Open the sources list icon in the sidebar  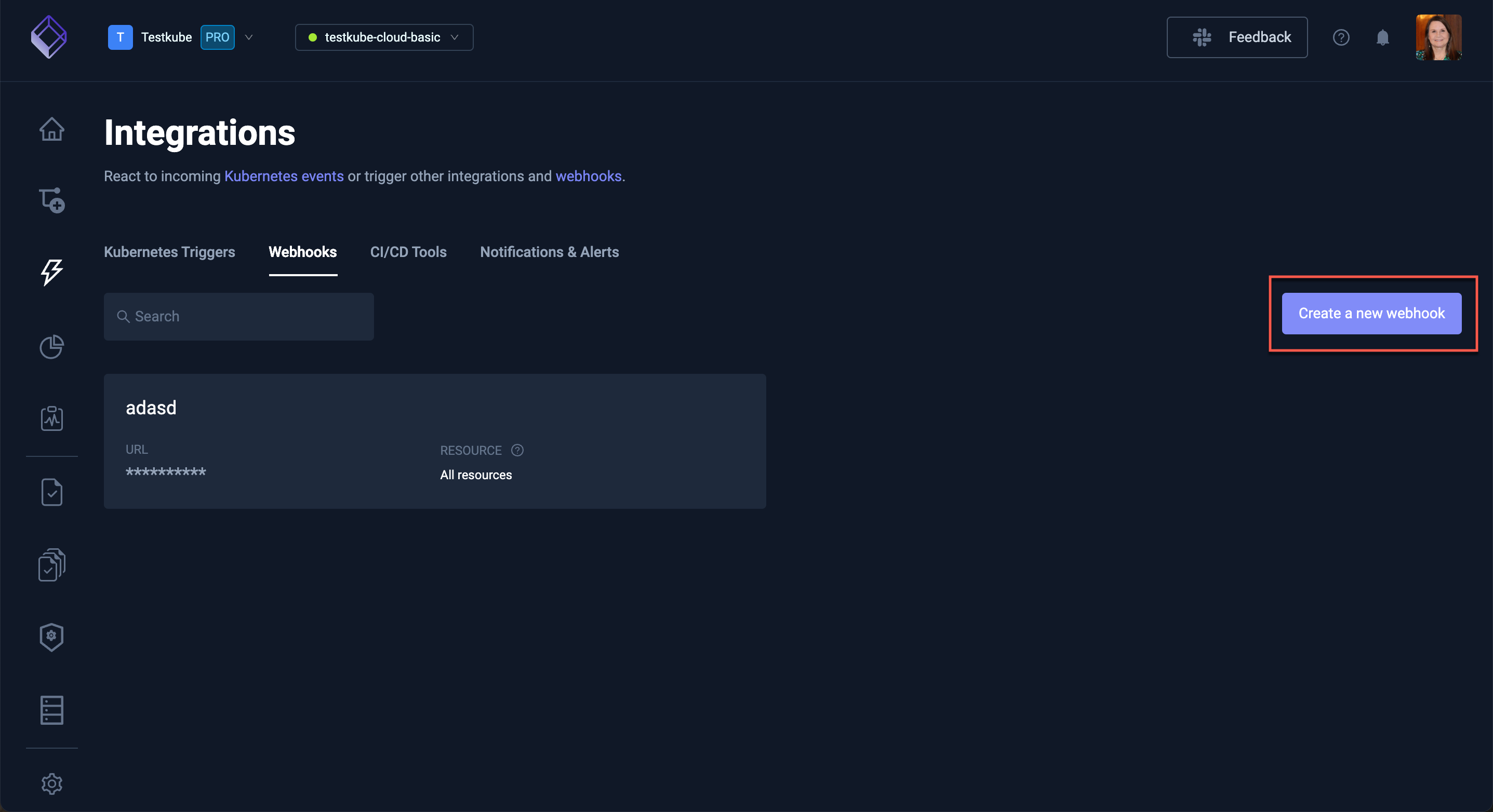(51, 710)
